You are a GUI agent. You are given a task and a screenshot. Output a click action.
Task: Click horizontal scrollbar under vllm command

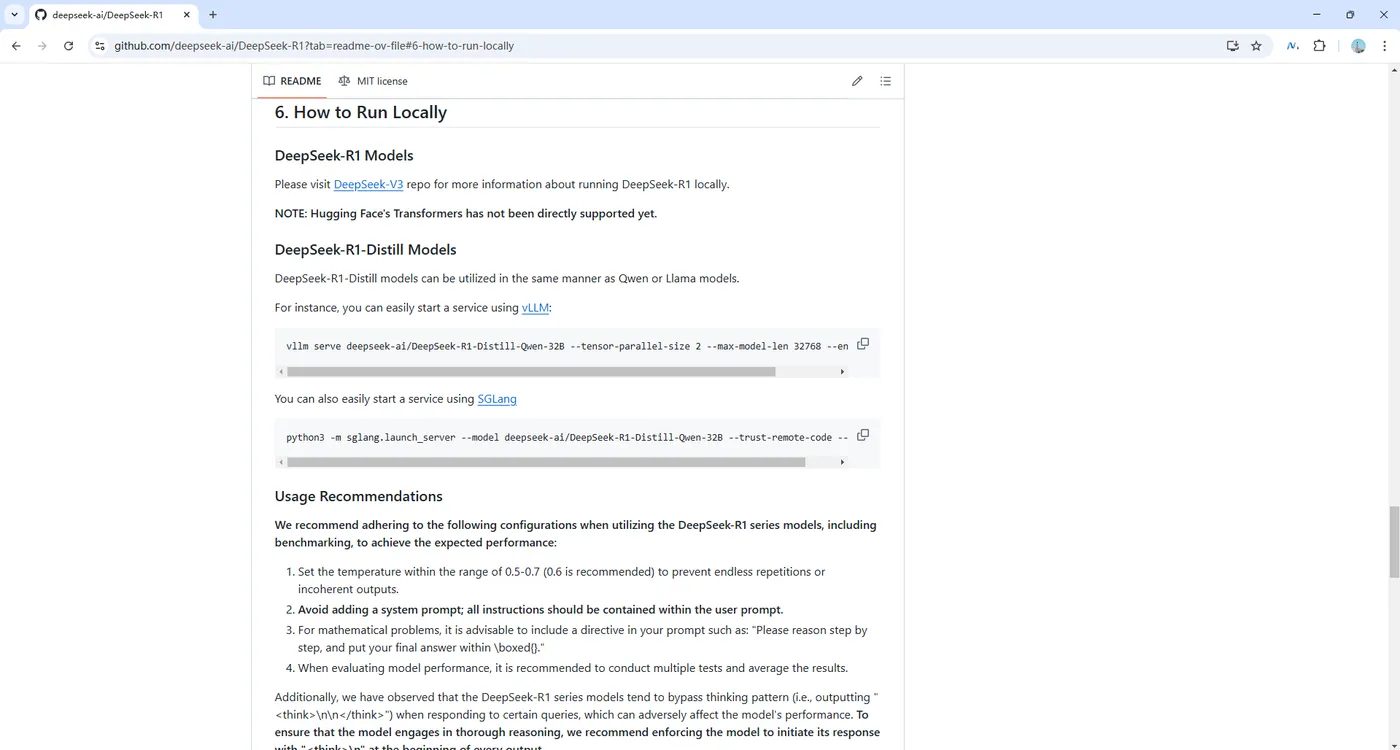pos(531,372)
